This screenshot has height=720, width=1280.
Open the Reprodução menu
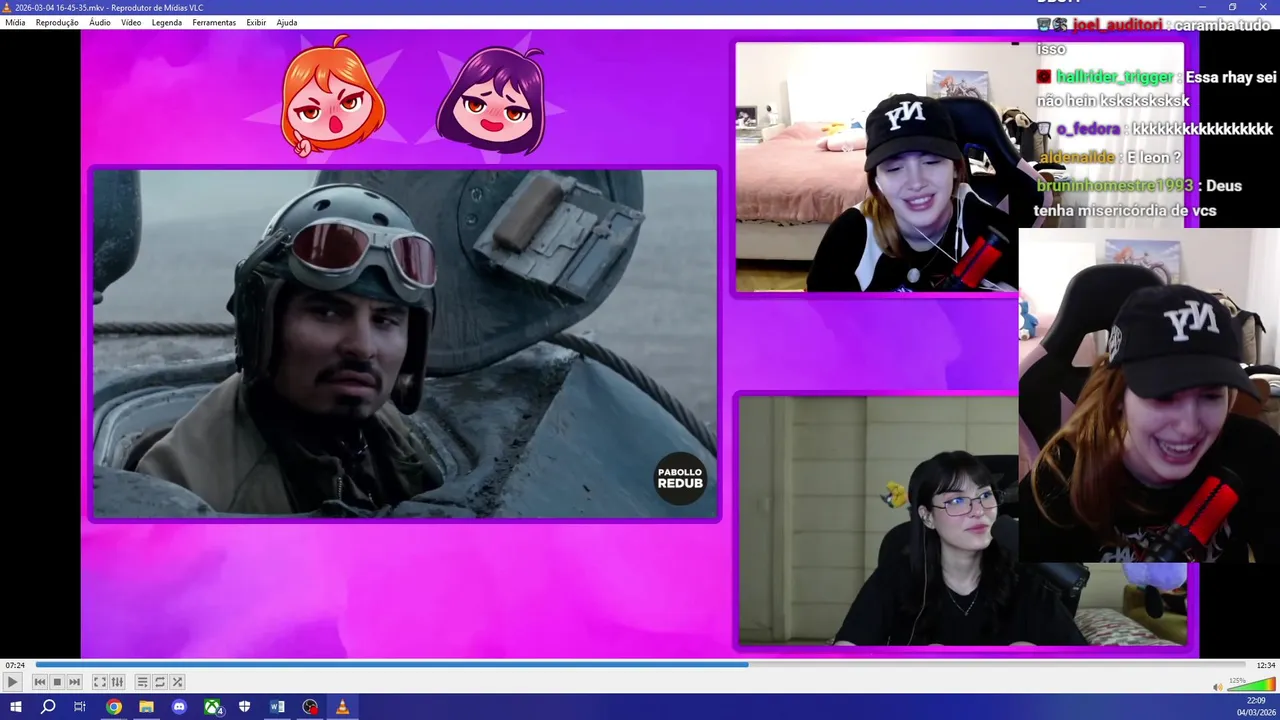pos(57,22)
